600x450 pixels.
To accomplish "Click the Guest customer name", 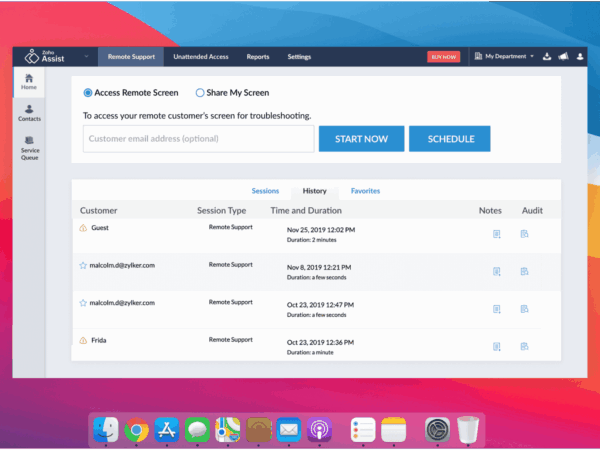I will (100, 228).
